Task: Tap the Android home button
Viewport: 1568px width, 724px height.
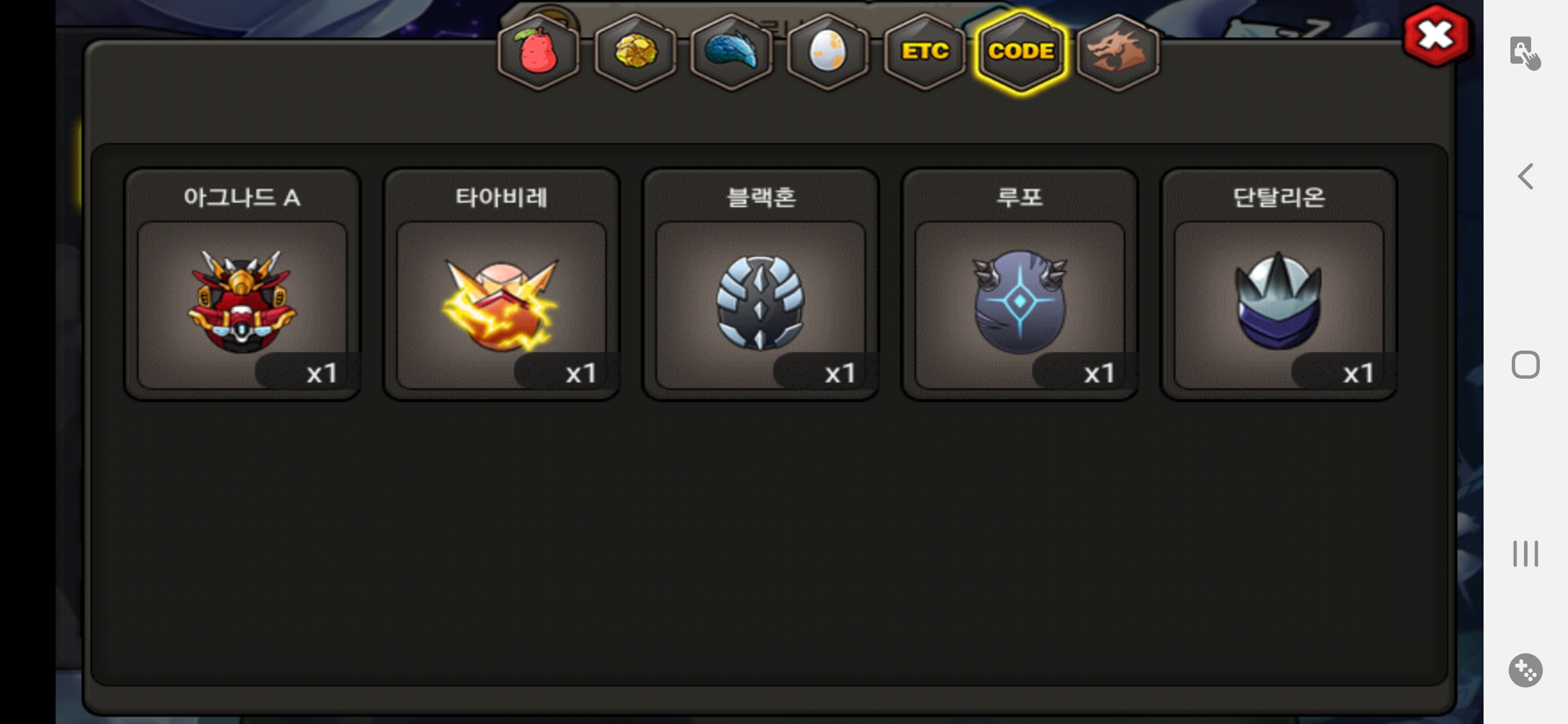Action: click(x=1526, y=365)
